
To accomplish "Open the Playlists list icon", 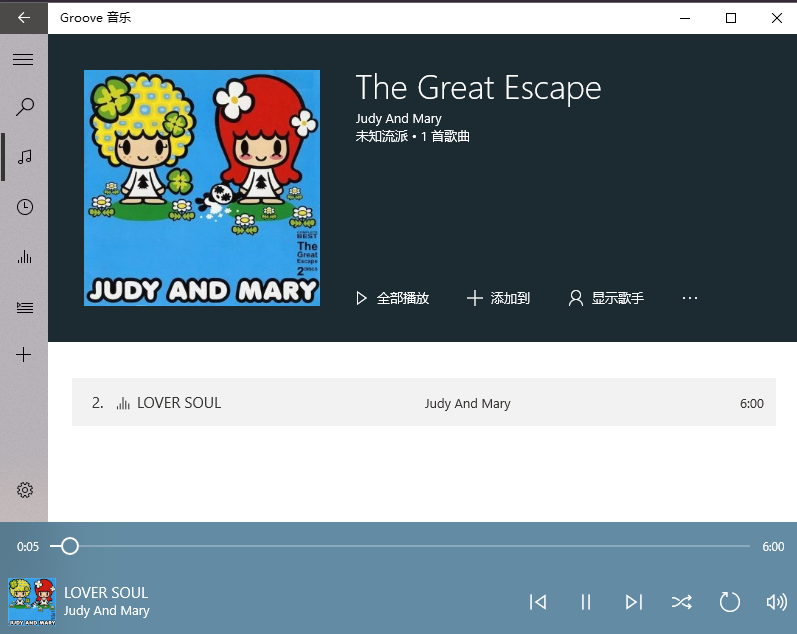I will 24,308.
